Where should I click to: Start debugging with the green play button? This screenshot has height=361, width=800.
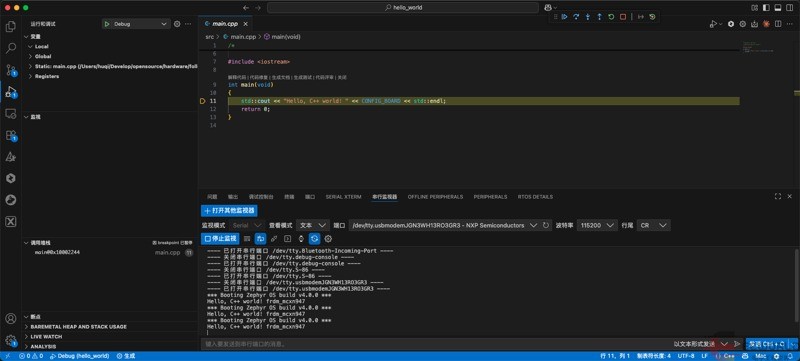[107, 24]
